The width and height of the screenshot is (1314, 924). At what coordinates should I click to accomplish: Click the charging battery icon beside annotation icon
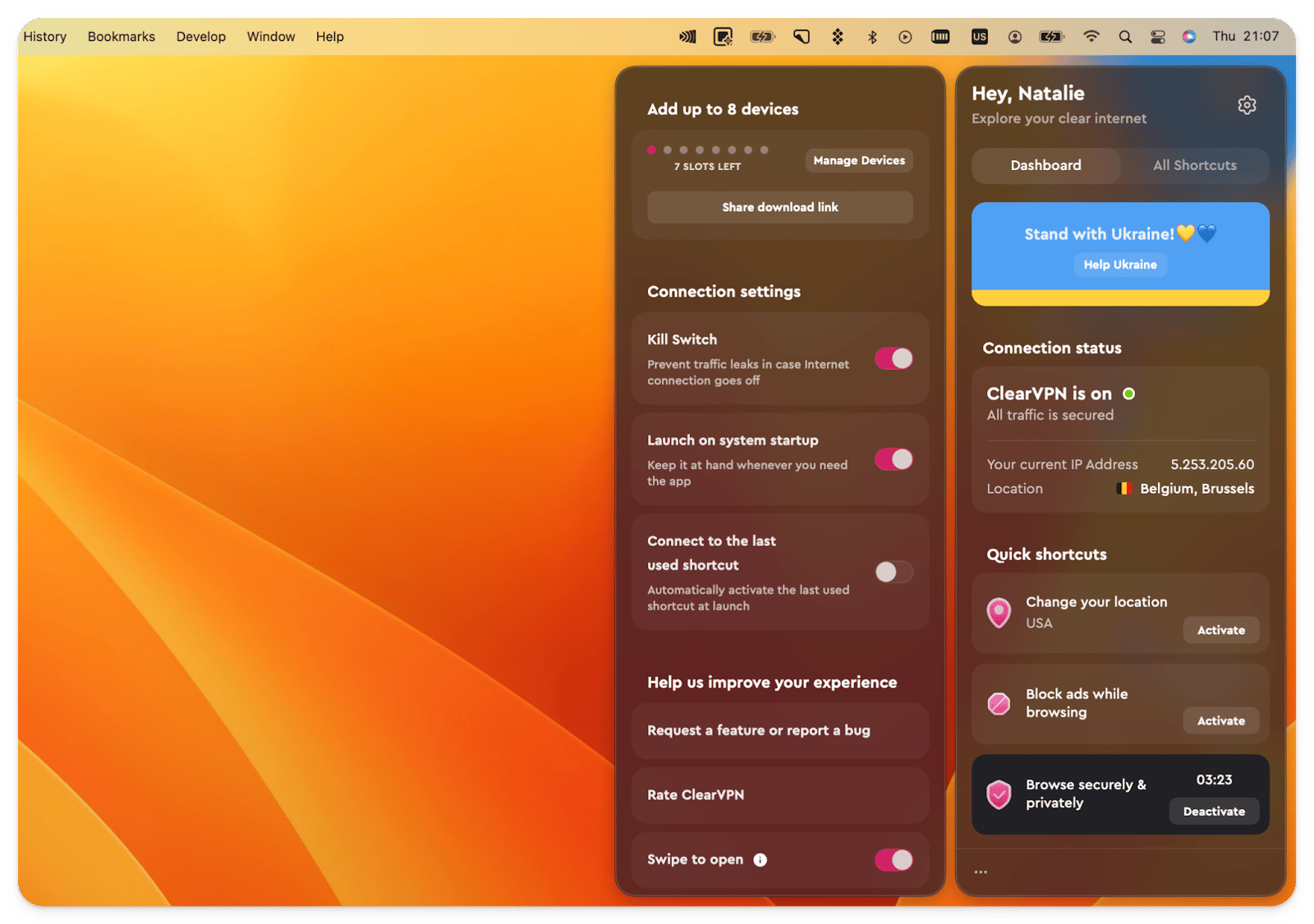763,36
